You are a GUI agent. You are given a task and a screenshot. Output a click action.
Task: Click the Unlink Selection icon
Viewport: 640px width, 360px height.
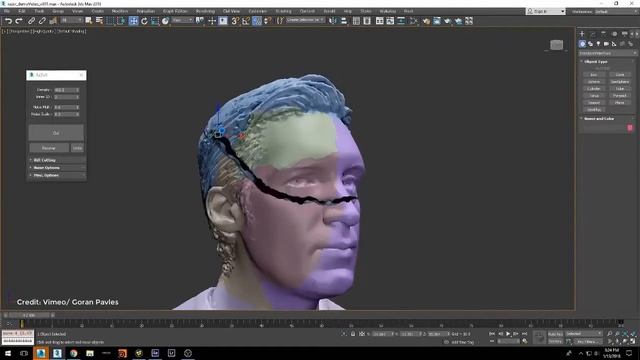tap(42, 21)
